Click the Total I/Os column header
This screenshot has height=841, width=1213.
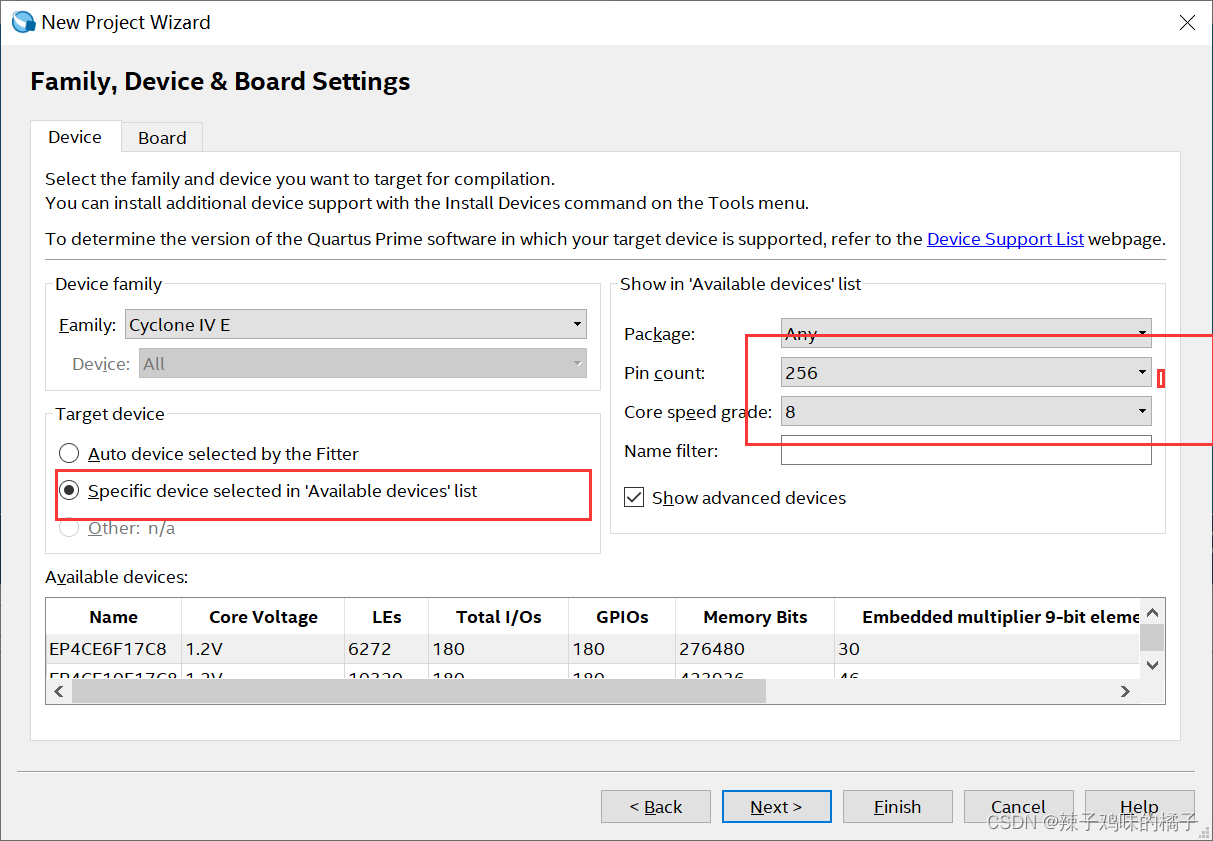pos(498,617)
